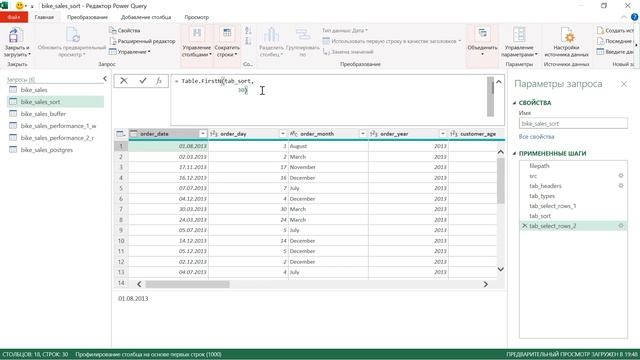Click the order_date column type icon
This screenshot has width=640, height=360.
pyautogui.click(x=134, y=134)
